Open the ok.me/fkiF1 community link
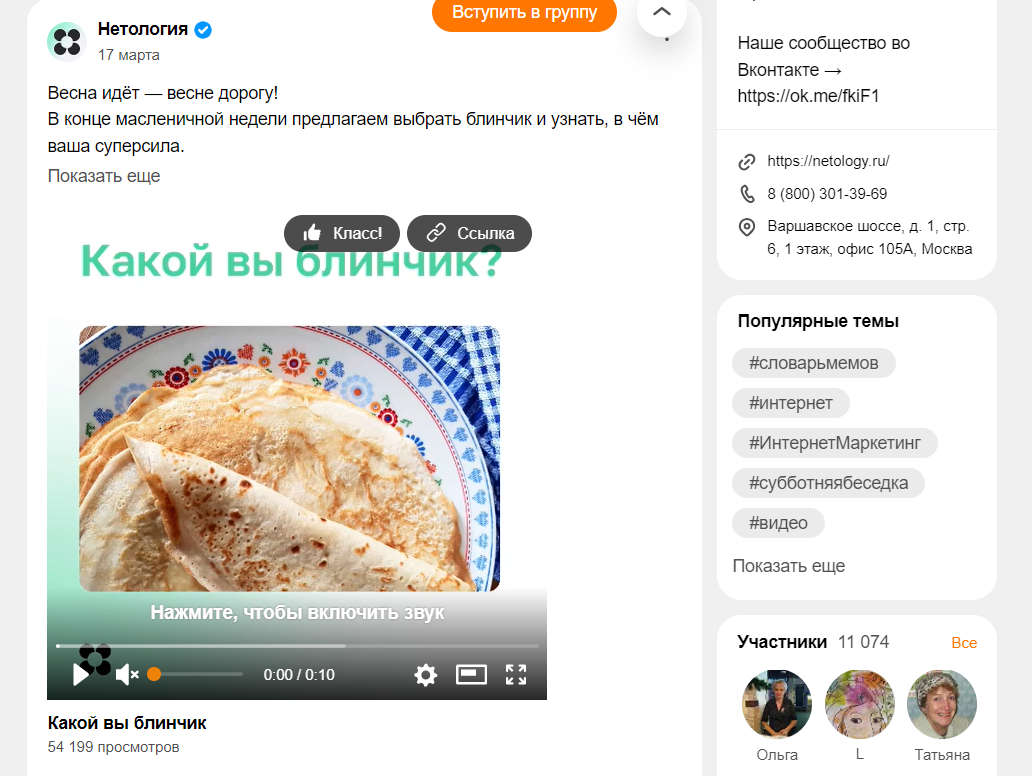This screenshot has width=1032, height=776. coord(808,96)
